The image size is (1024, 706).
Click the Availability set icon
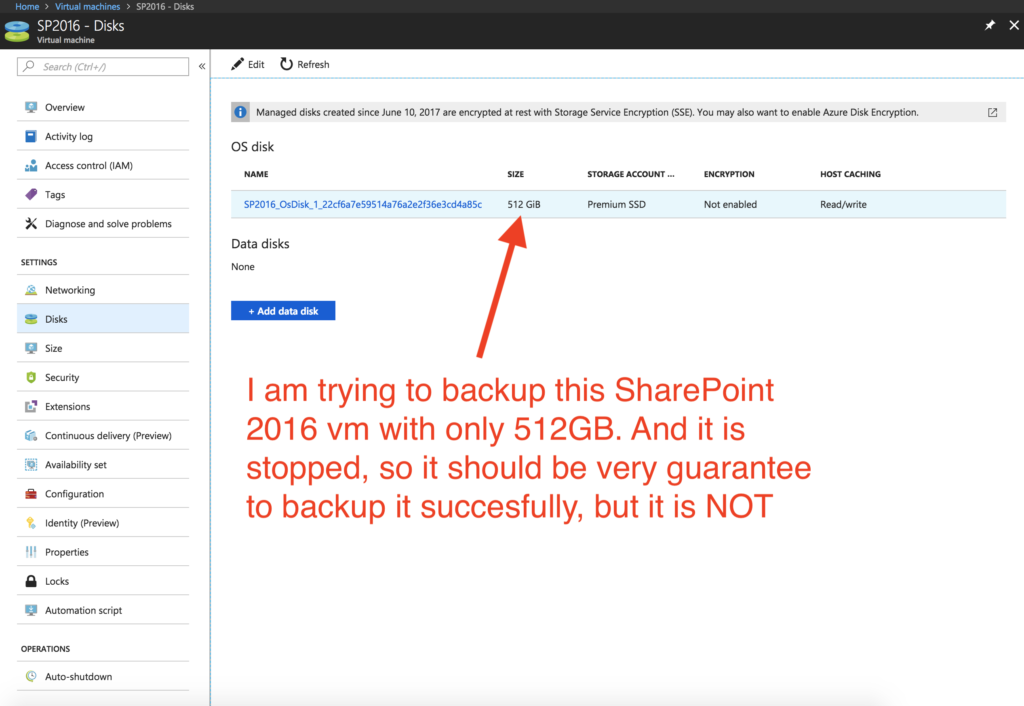31,464
